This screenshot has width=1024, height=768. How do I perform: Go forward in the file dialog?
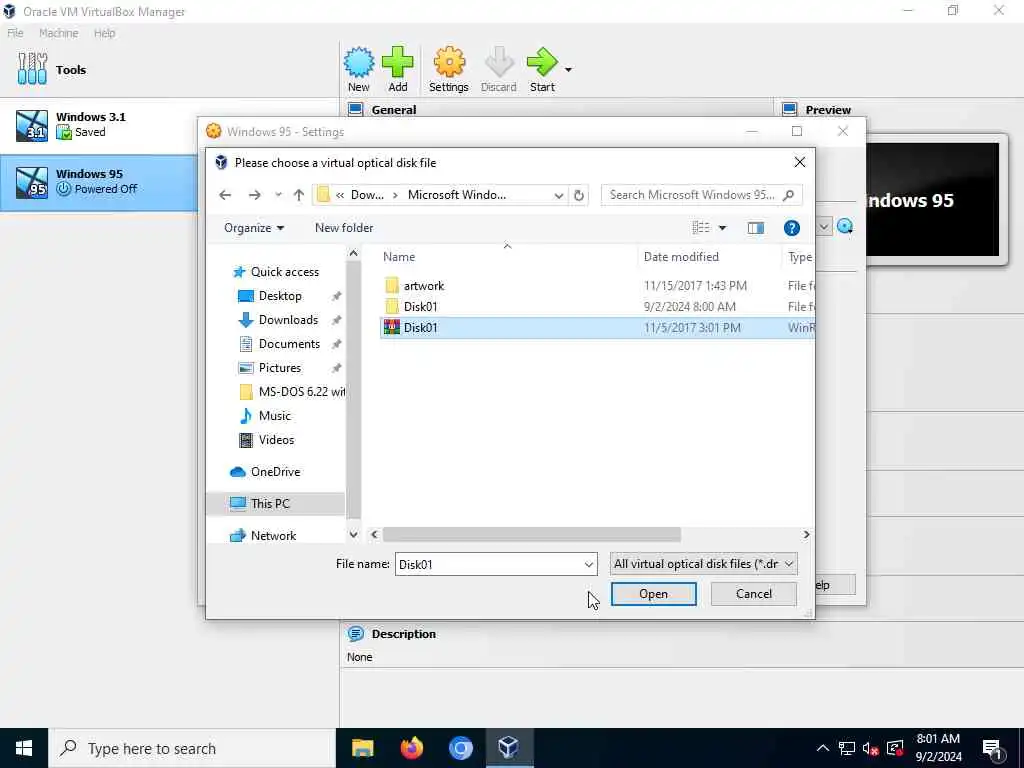tap(255, 195)
